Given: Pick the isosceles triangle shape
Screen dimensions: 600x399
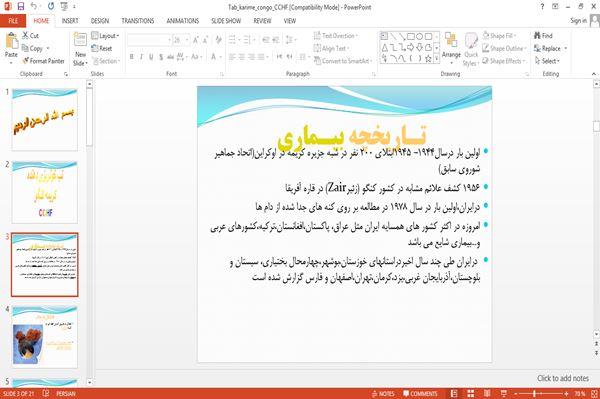Looking at the screenshot, I should (385, 47).
